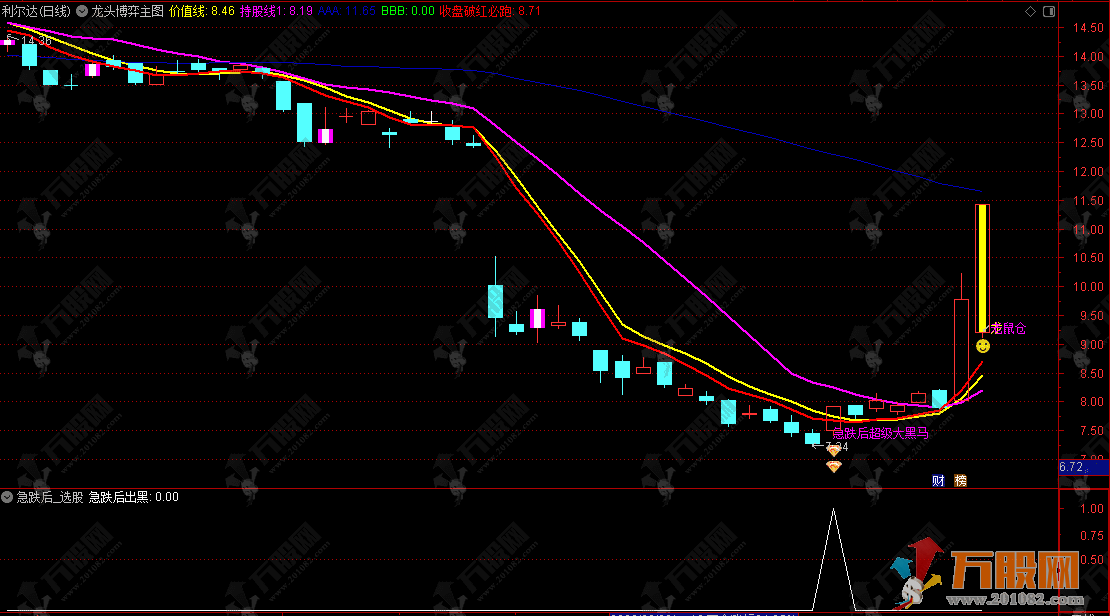Click the blue 财 finance badge
This screenshot has height=616, width=1110.
tap(938, 480)
